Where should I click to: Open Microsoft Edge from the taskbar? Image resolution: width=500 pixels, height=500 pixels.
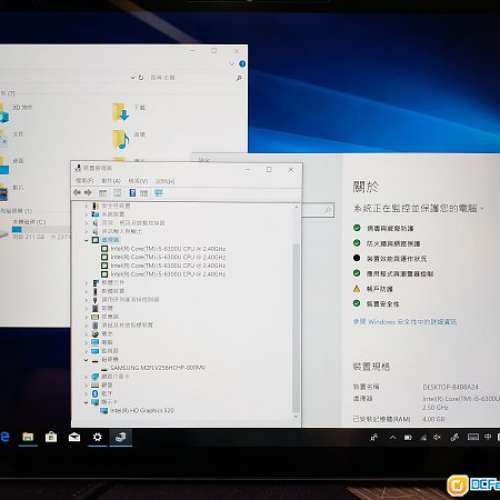5,437
